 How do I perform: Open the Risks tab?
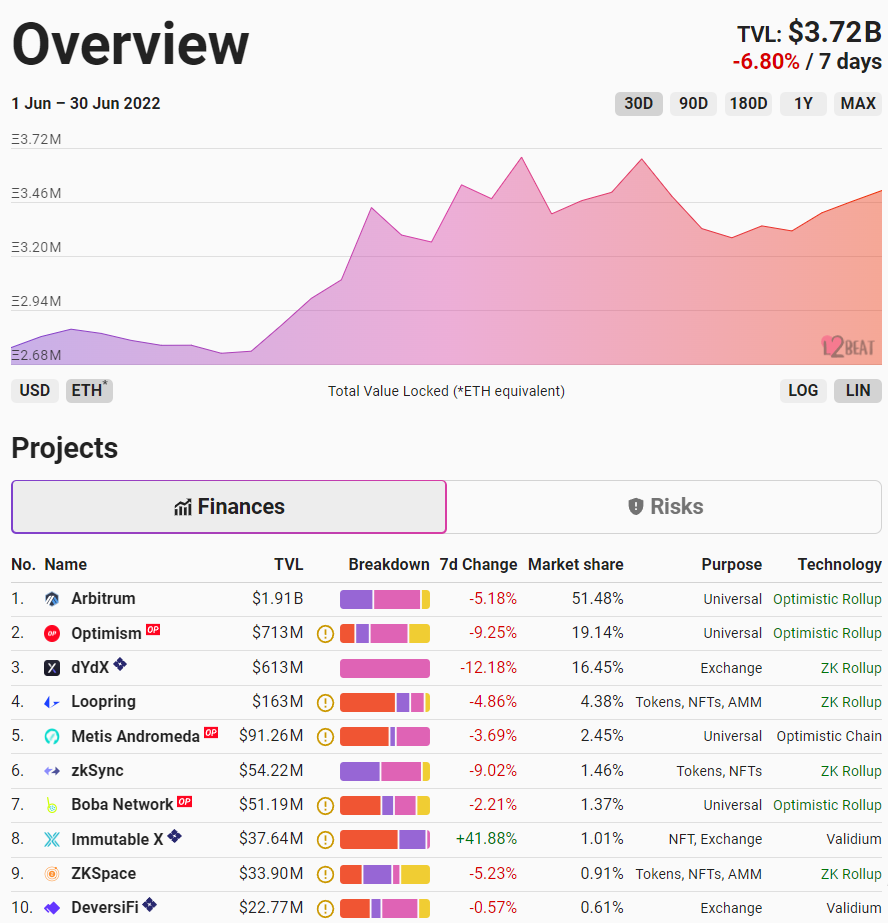click(664, 507)
